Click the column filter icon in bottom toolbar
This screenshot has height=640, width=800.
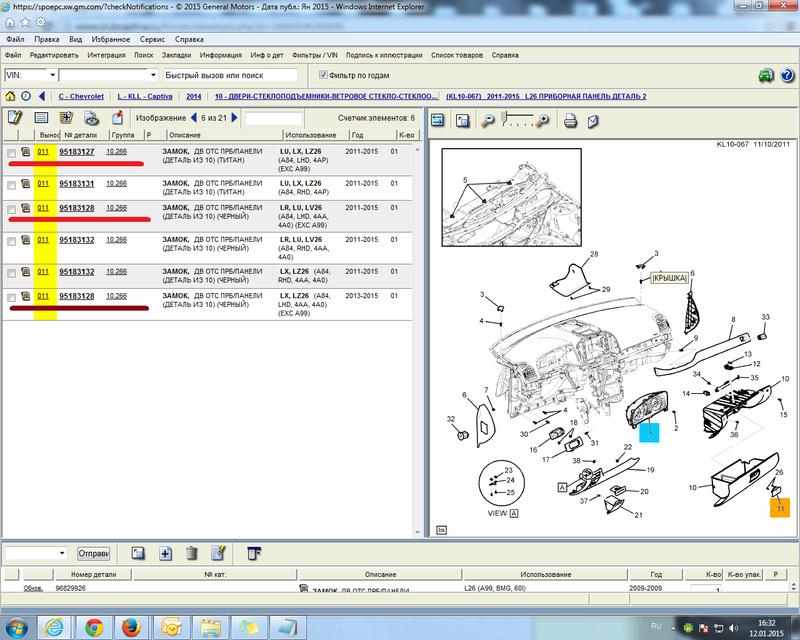coord(254,553)
